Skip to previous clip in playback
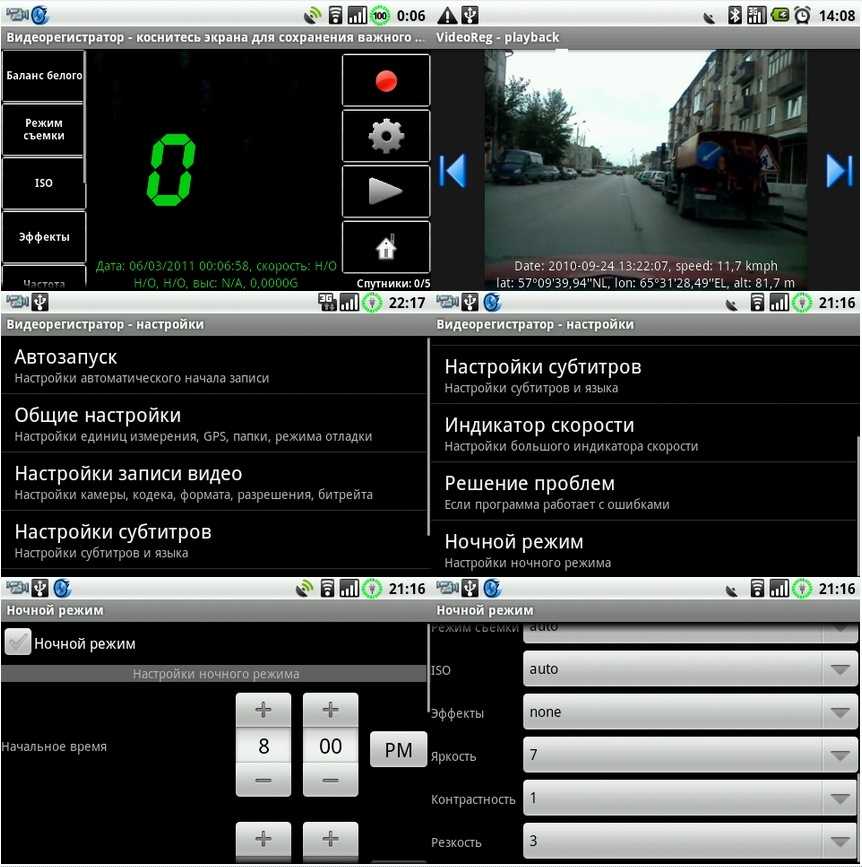The image size is (862, 867). [x=453, y=171]
